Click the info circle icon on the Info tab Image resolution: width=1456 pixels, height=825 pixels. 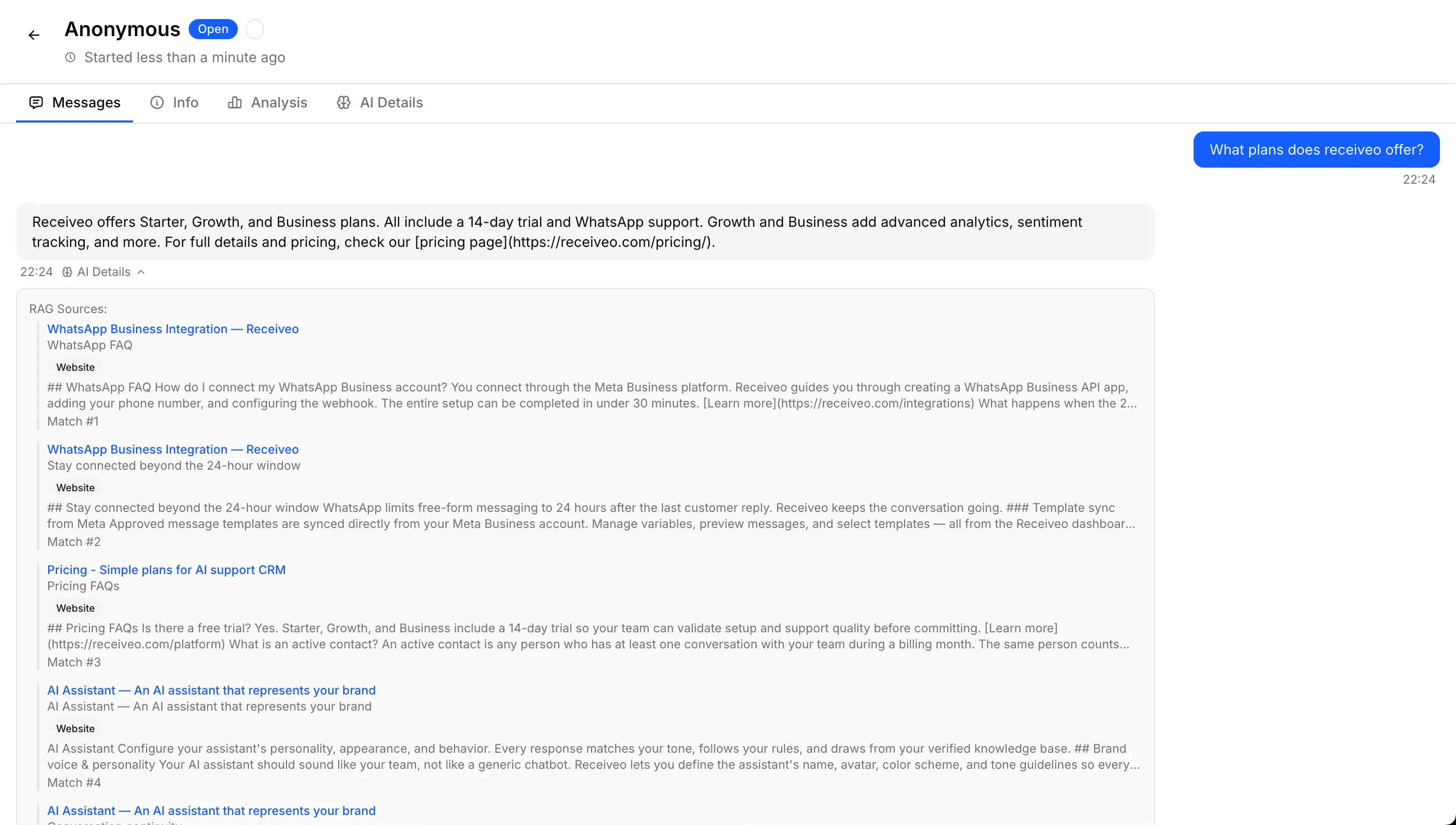[157, 102]
